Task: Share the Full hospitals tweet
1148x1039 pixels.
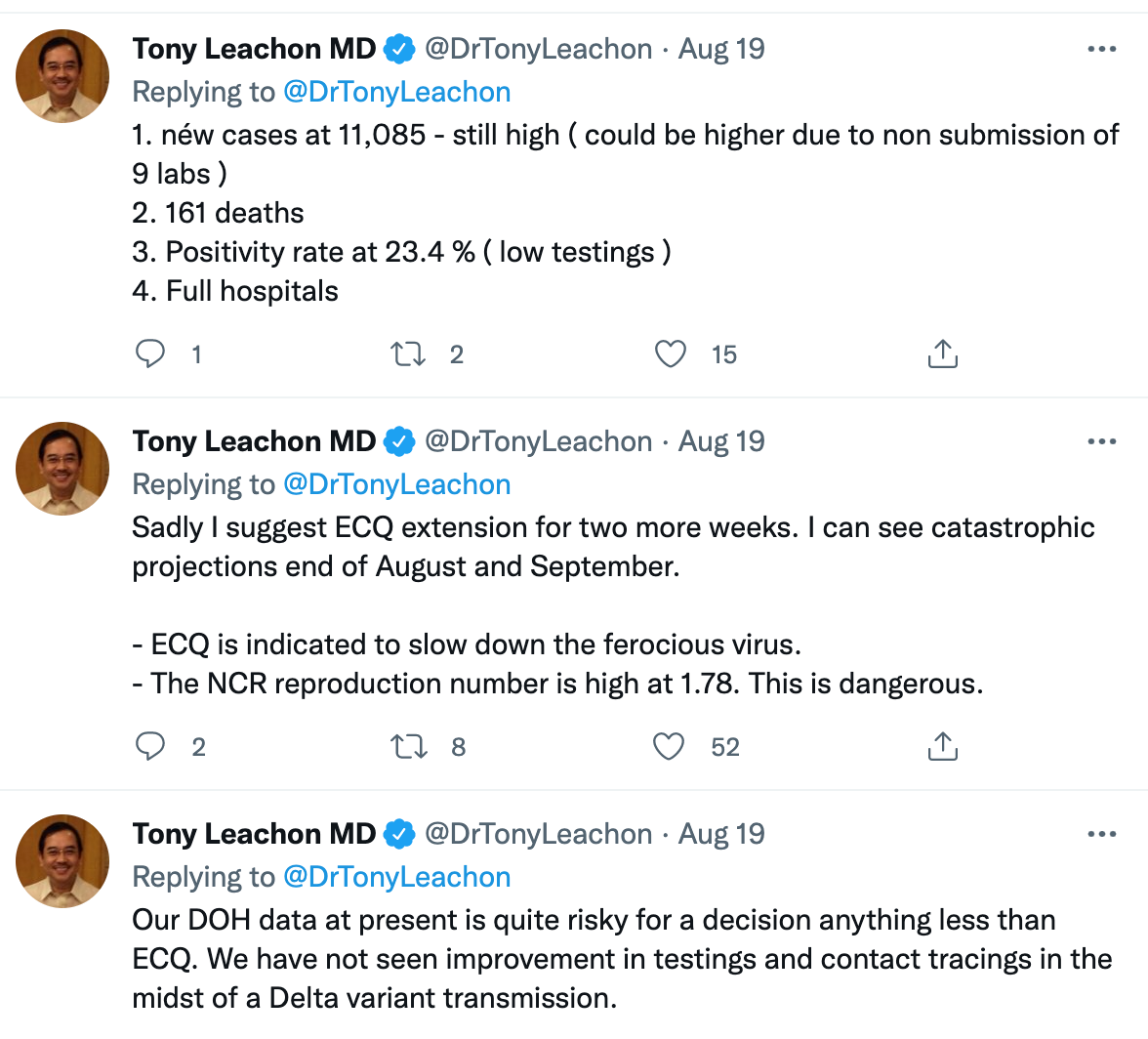Action: click(x=942, y=353)
